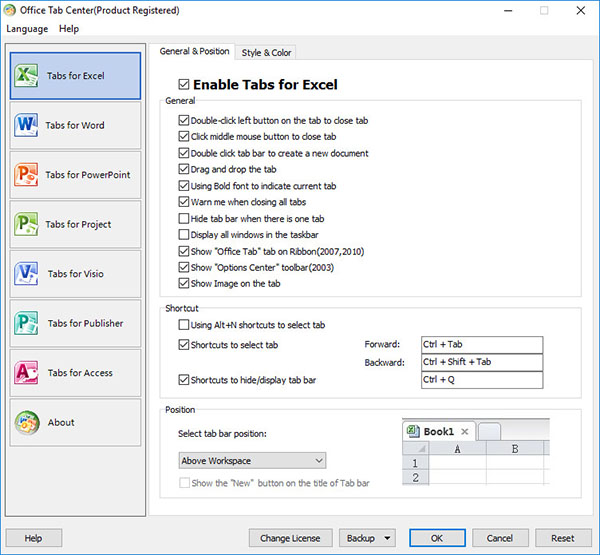Click column B header in preview

515,449
